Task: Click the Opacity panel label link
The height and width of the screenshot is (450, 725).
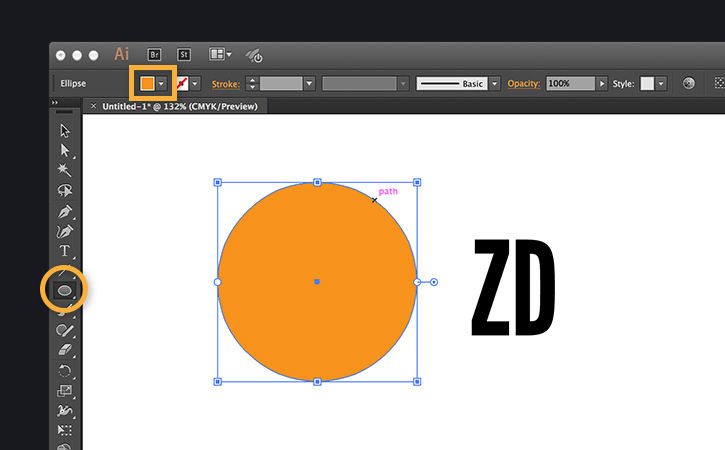Action: (x=523, y=84)
